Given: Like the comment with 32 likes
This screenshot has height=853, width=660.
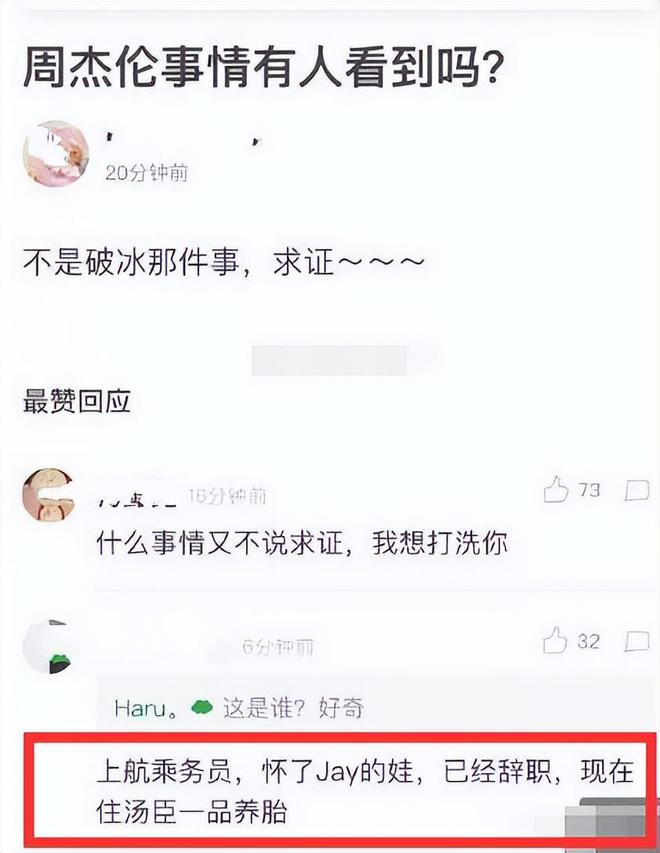Looking at the screenshot, I should (x=556, y=640).
